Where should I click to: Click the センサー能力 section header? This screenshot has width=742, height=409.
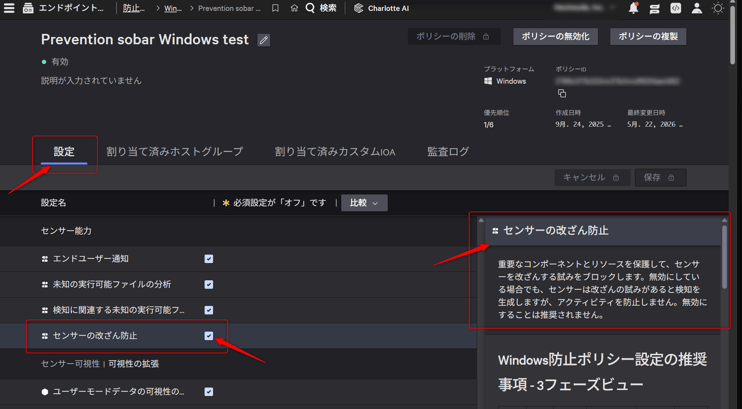coord(66,231)
